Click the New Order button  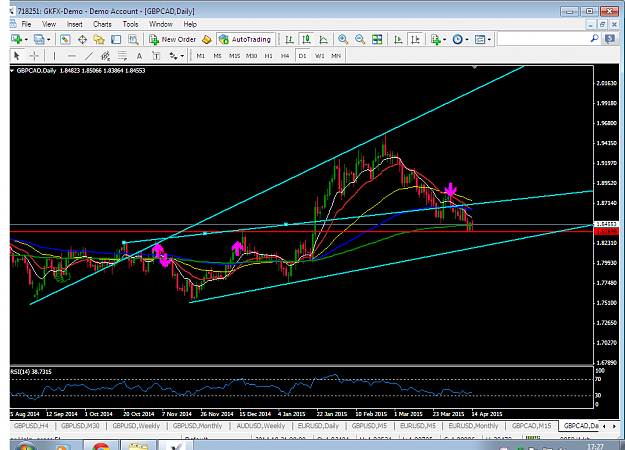coord(173,39)
